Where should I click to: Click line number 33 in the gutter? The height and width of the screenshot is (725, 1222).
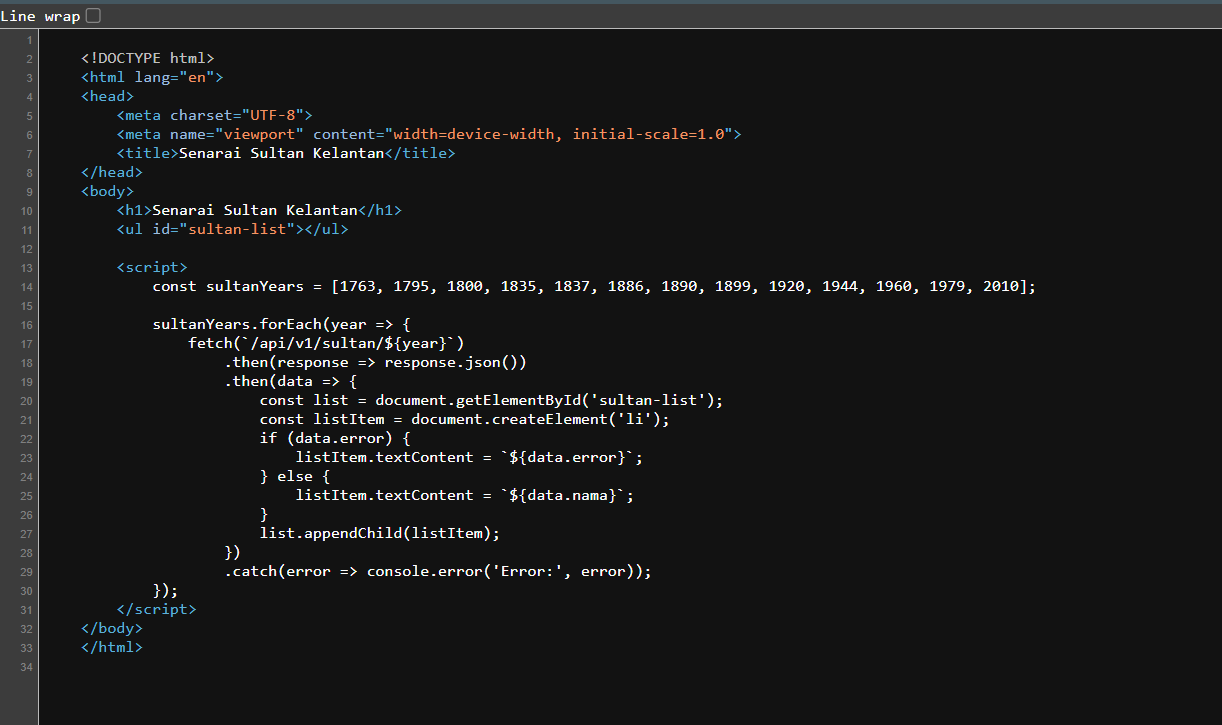pos(26,648)
